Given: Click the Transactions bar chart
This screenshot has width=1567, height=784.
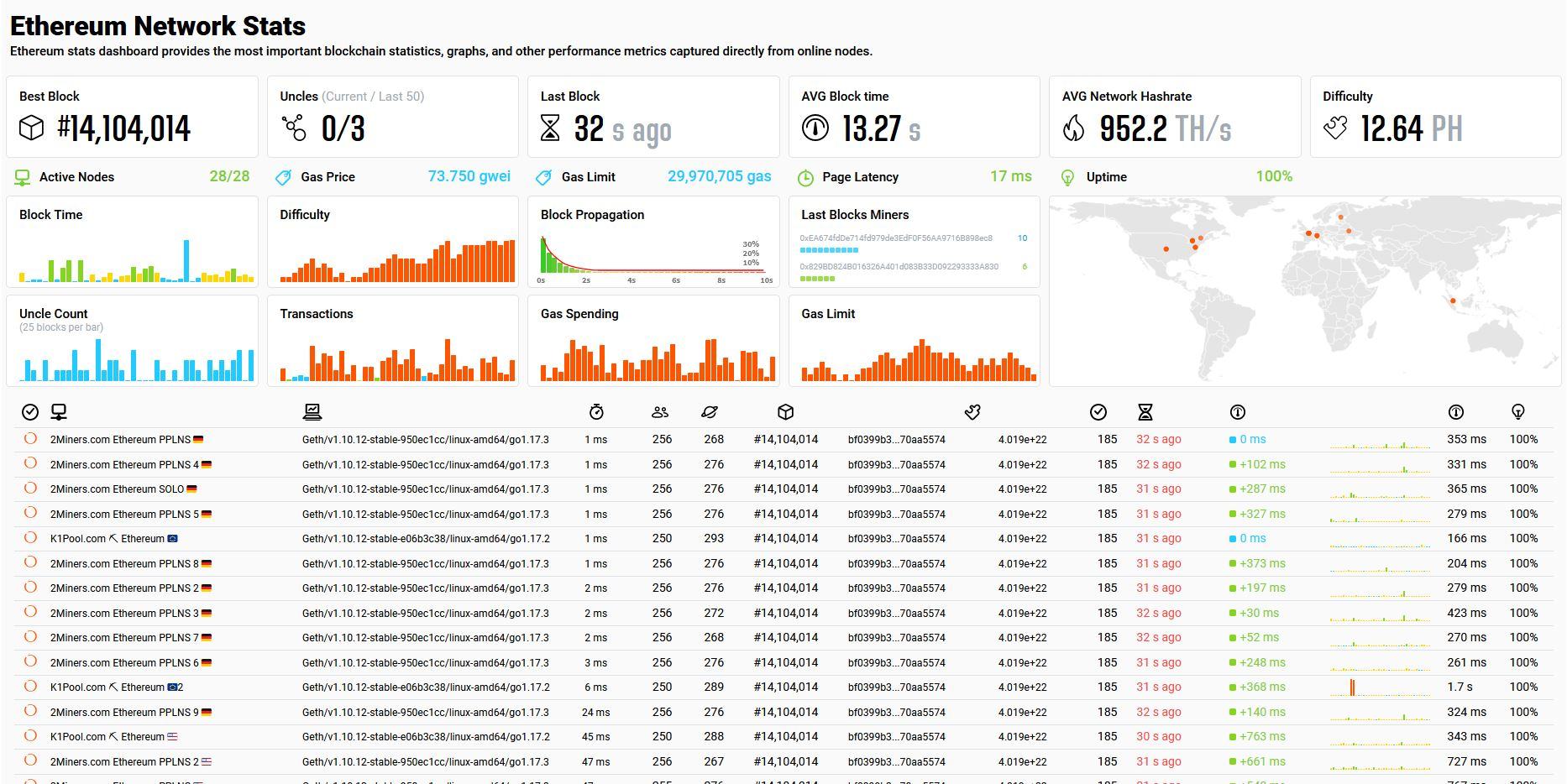Looking at the screenshot, I should [x=397, y=359].
